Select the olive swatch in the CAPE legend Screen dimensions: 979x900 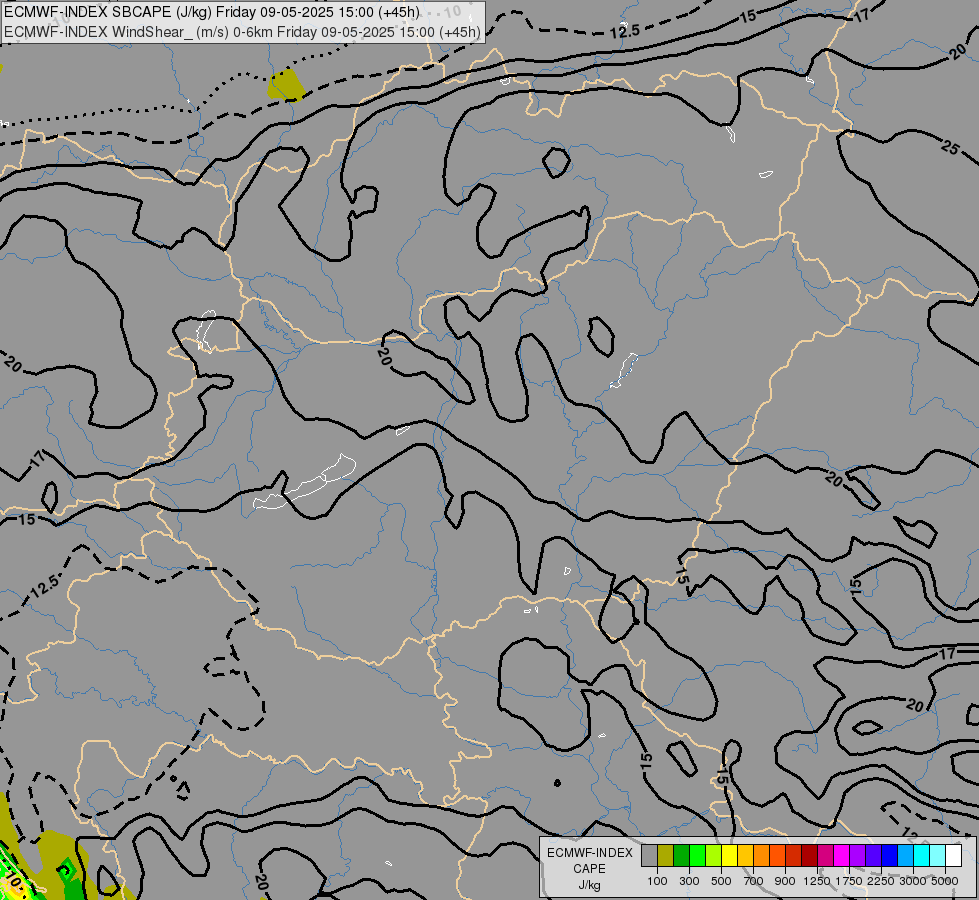(x=666, y=856)
